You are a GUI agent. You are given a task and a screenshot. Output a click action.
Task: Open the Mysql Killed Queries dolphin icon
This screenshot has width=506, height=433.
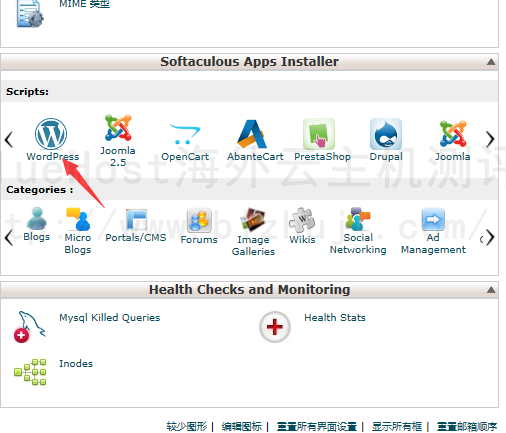(30, 327)
